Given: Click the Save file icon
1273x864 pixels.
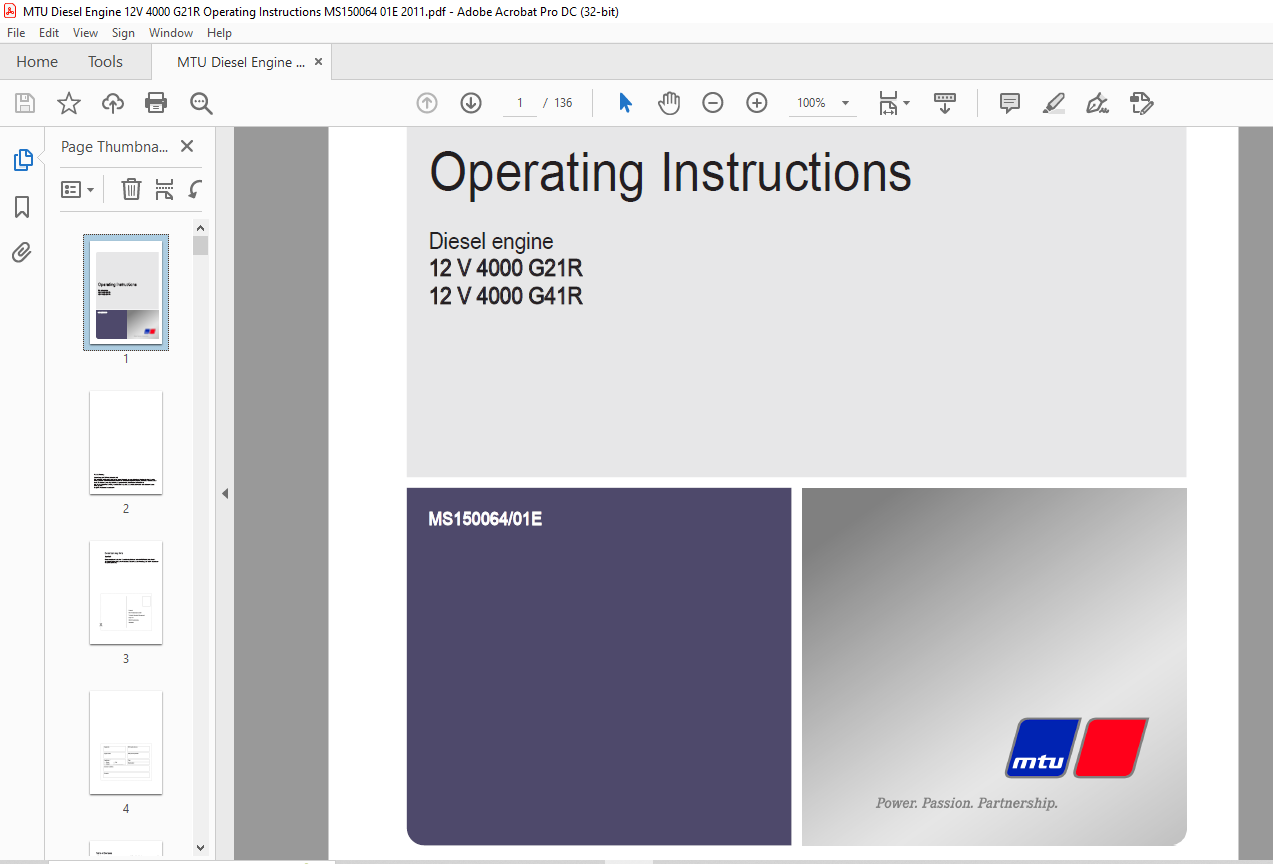Looking at the screenshot, I should [25, 103].
